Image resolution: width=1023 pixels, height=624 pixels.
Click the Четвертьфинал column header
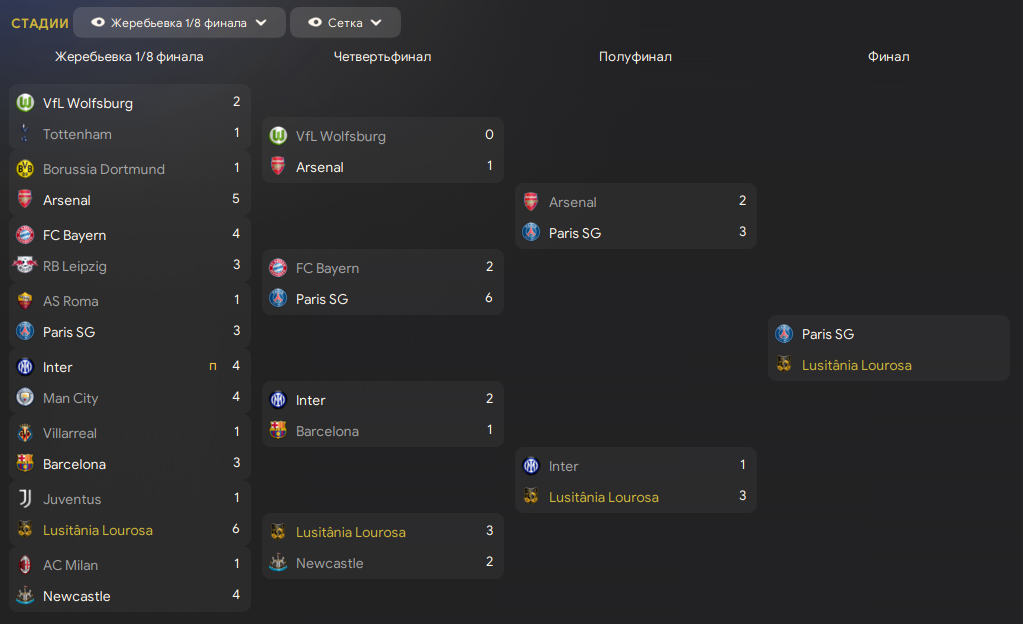(x=382, y=57)
